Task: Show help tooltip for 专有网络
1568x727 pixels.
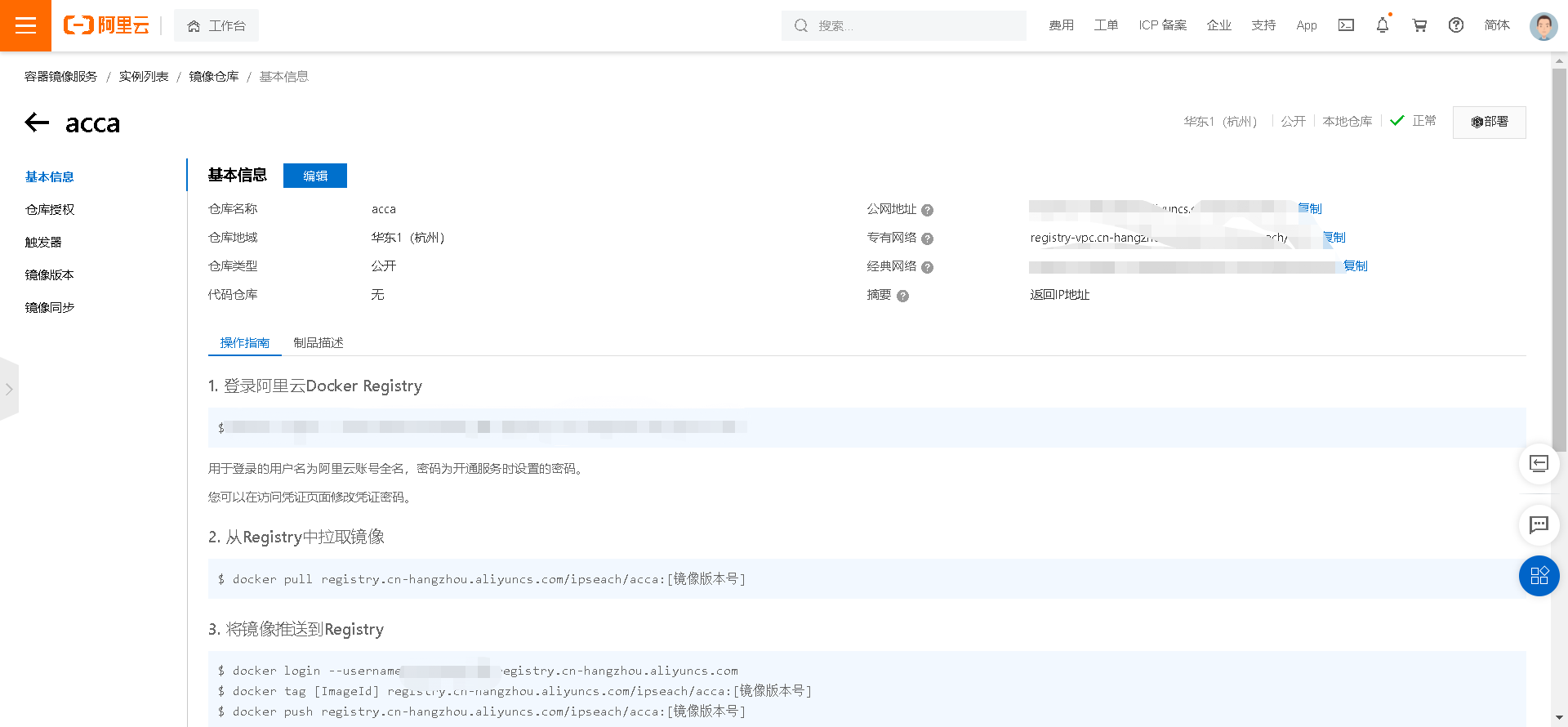Action: pos(927,239)
